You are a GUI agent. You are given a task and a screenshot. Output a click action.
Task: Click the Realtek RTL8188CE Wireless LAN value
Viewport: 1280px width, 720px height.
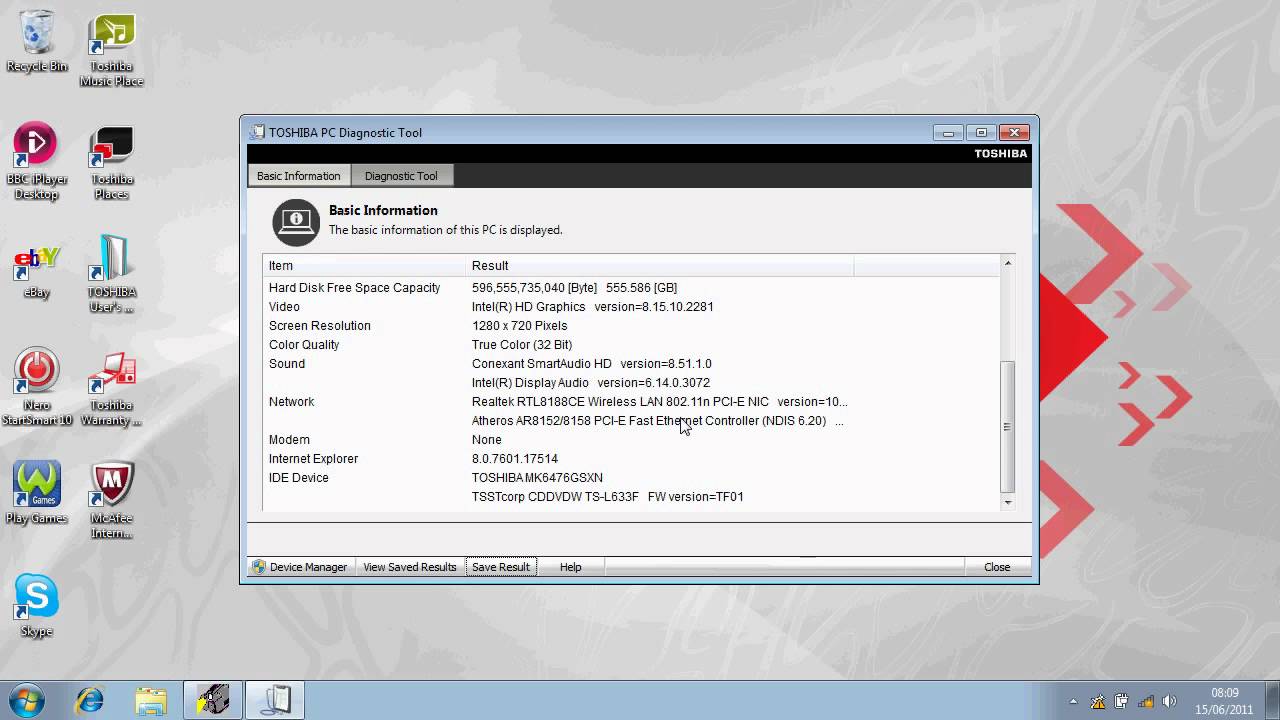coord(659,402)
